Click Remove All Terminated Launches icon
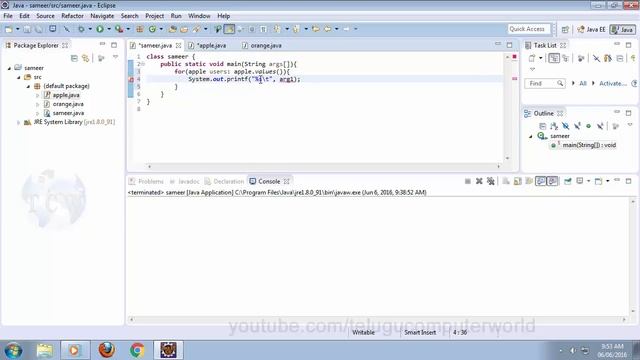Image resolution: width=640 pixels, height=360 pixels. [491, 181]
